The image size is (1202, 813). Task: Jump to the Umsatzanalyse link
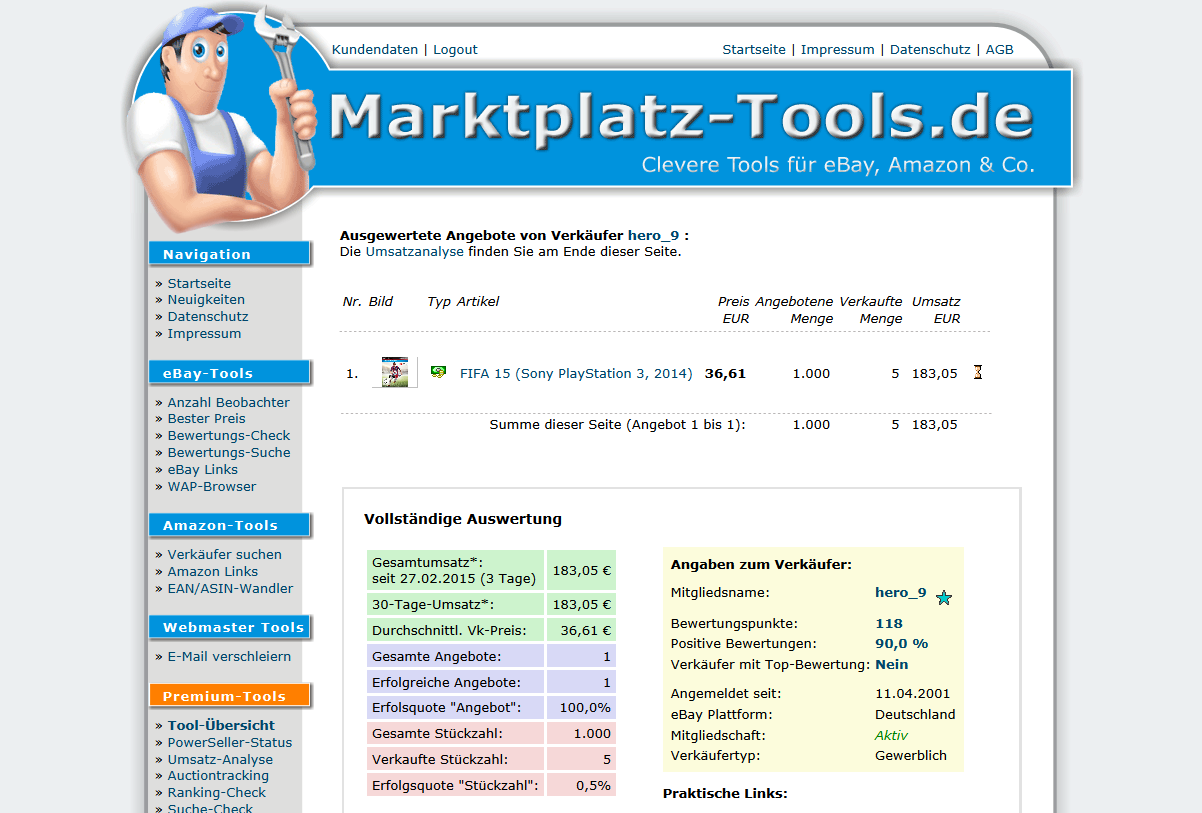click(415, 252)
